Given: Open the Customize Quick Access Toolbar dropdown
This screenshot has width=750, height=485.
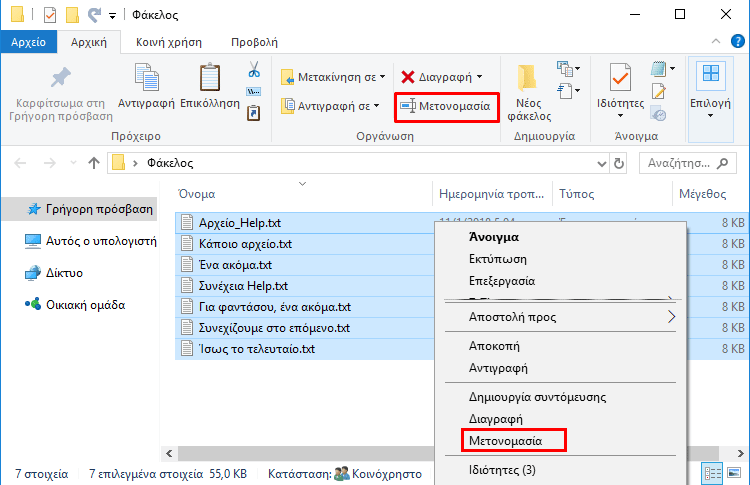Looking at the screenshot, I should tap(112, 16).
